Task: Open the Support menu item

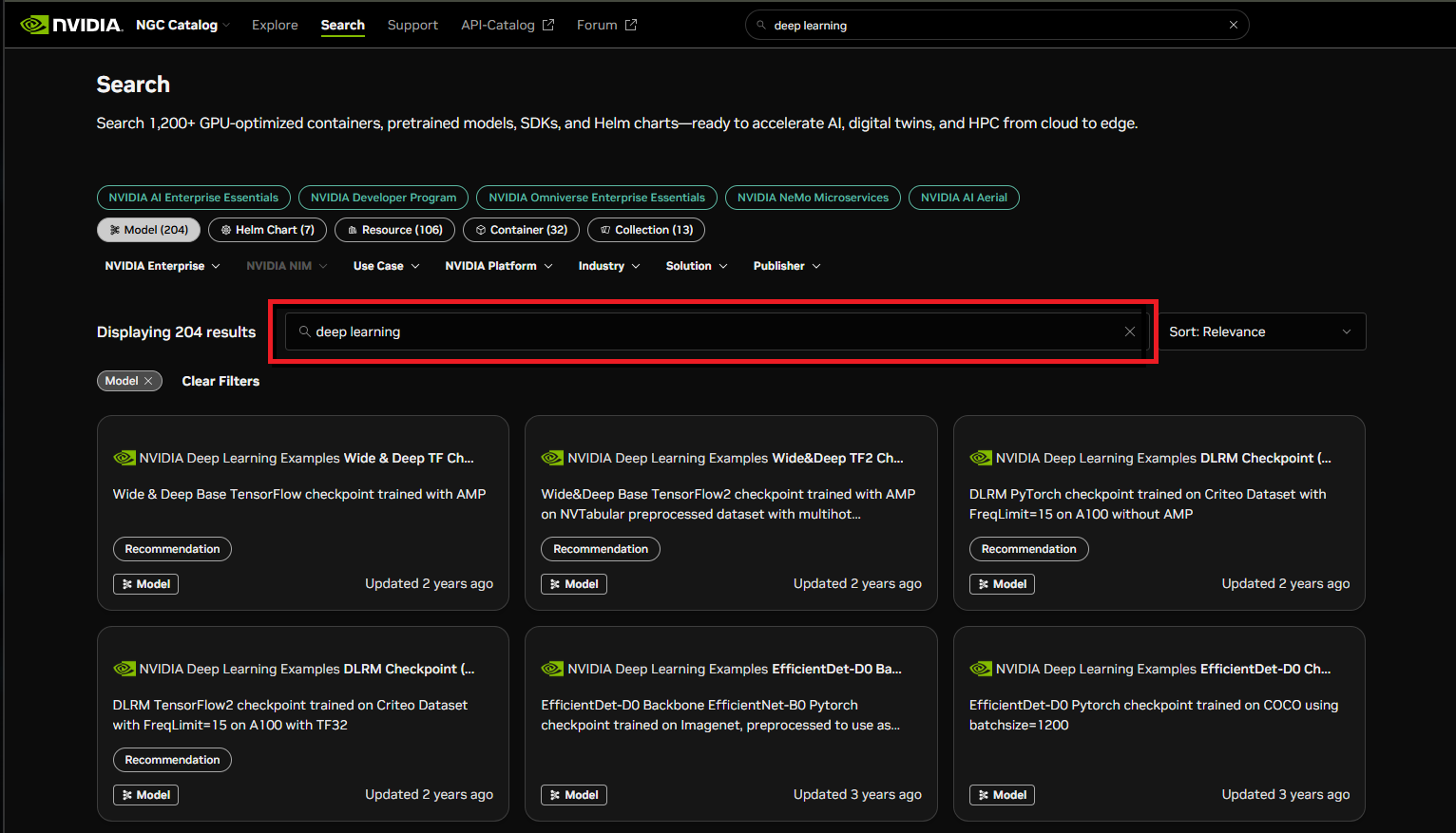Action: pyautogui.click(x=412, y=25)
